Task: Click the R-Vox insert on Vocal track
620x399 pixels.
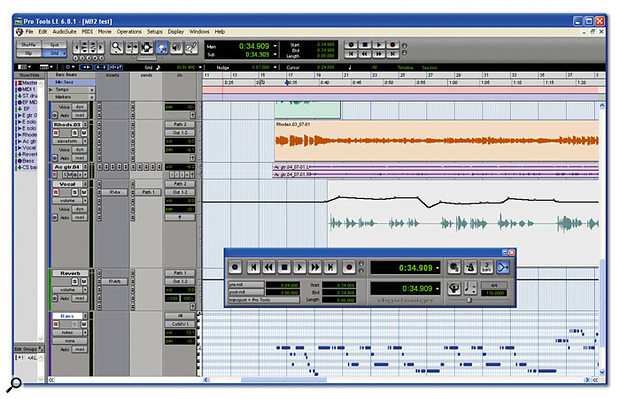Action: coord(115,192)
